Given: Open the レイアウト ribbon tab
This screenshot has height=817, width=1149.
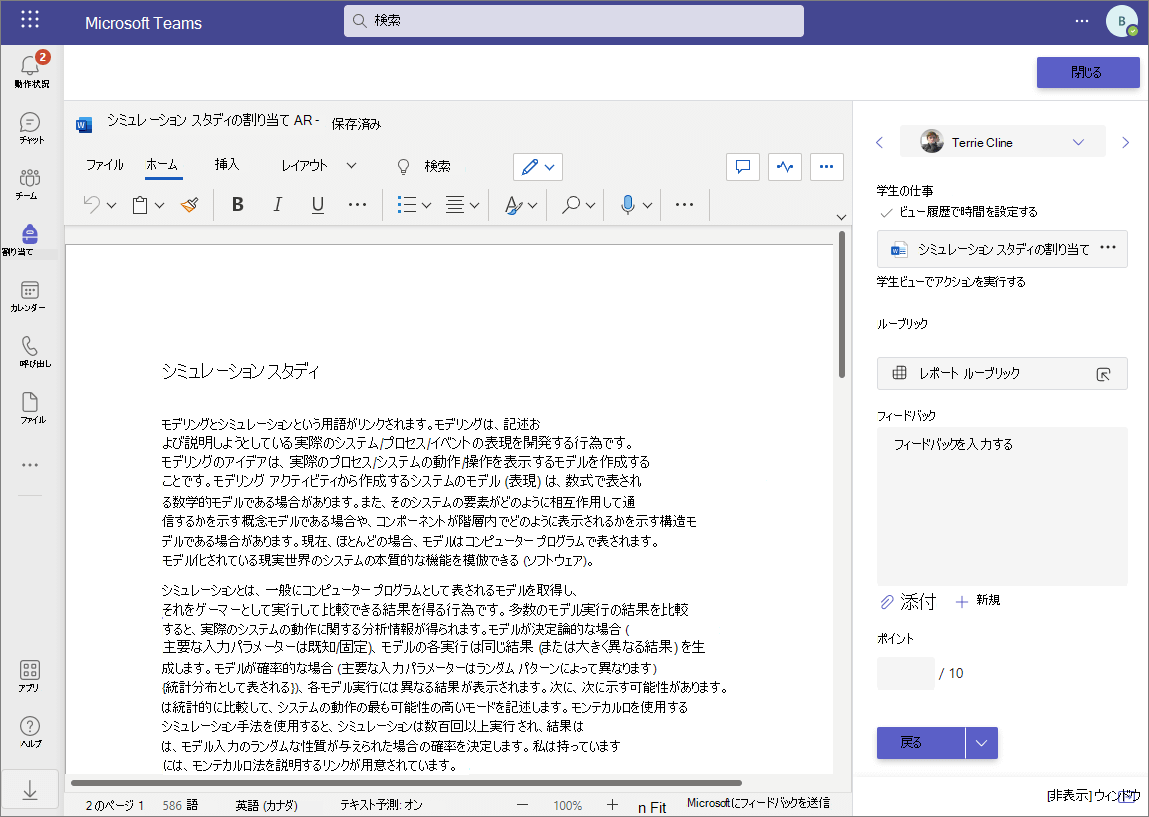Looking at the screenshot, I should click(x=304, y=166).
